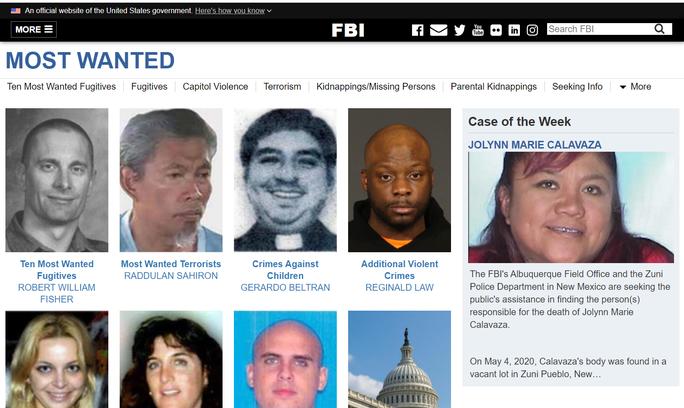684x408 pixels.
Task: Click the search magnifying glass icon
Action: coord(660,29)
